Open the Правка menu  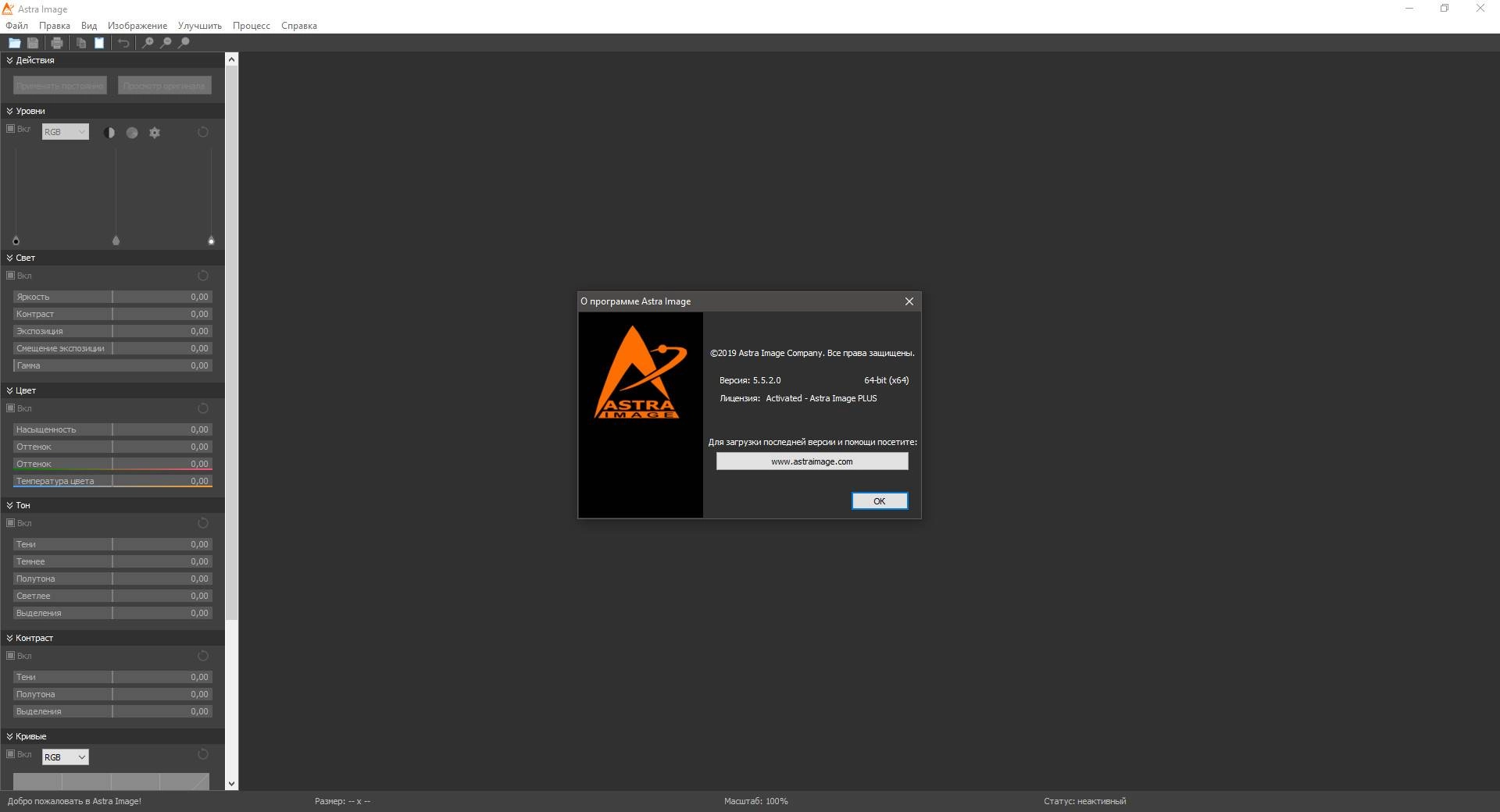pos(55,26)
